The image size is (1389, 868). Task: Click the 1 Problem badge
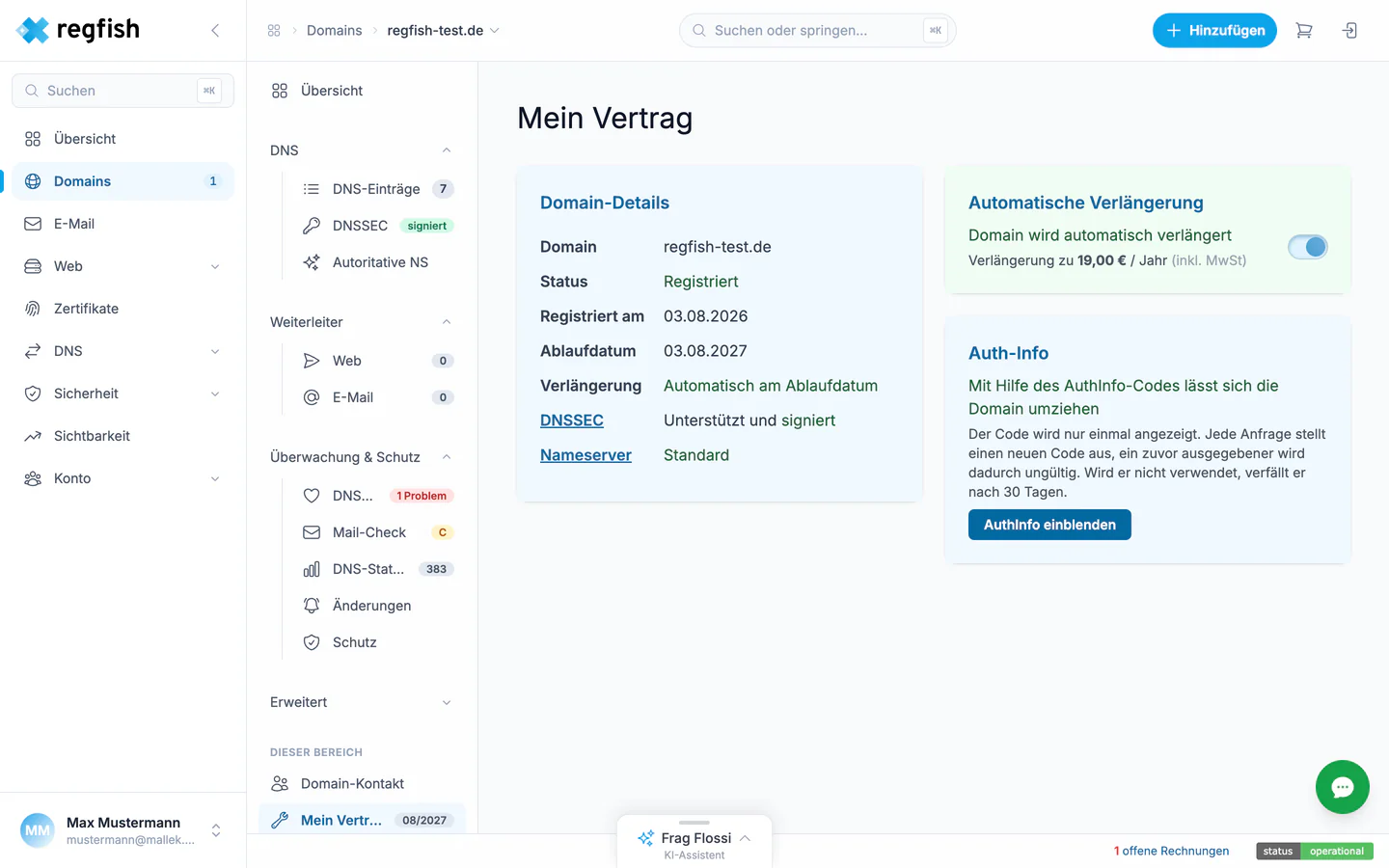tap(422, 496)
